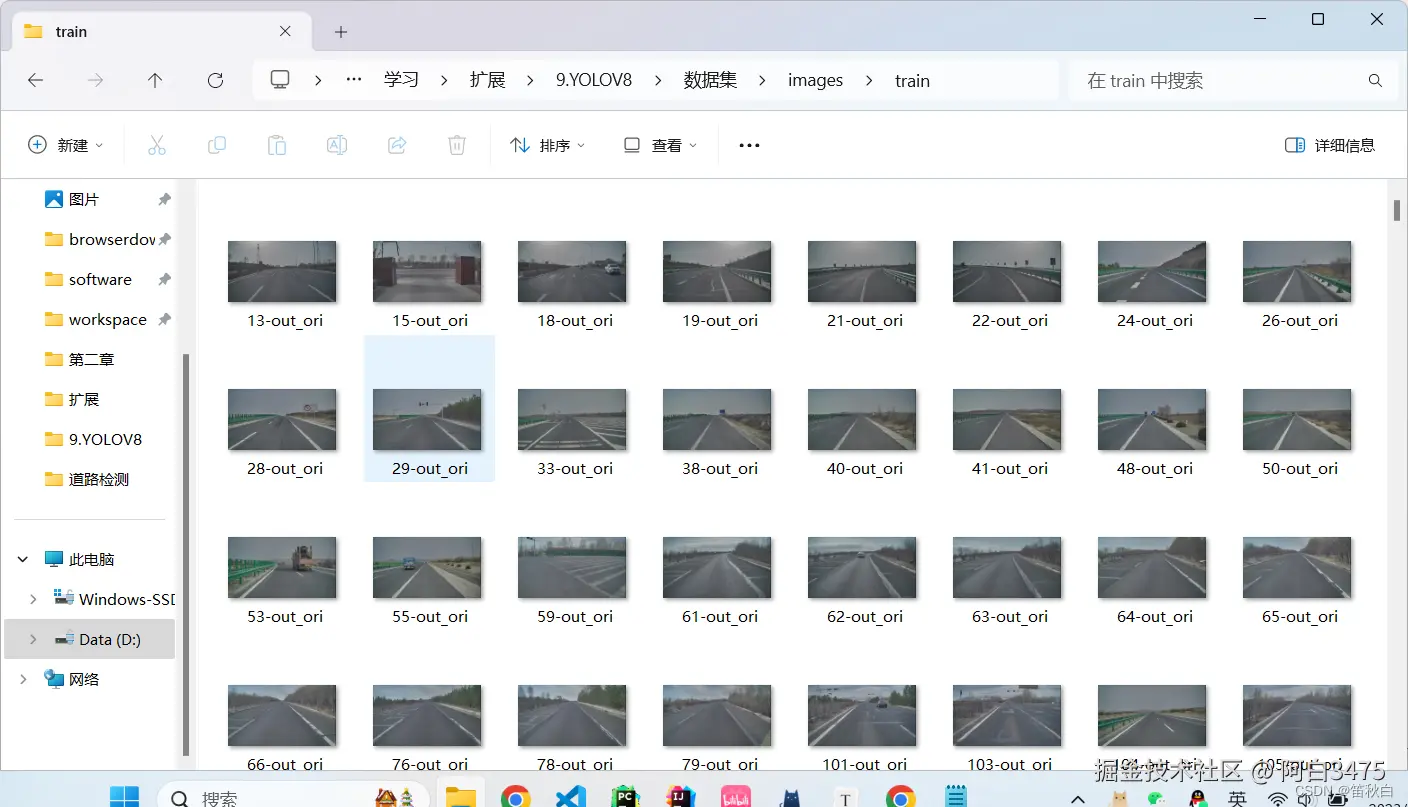Rename 29-out_ori using the rename icon
Viewport: 1408px width, 807px height.
tap(337, 144)
